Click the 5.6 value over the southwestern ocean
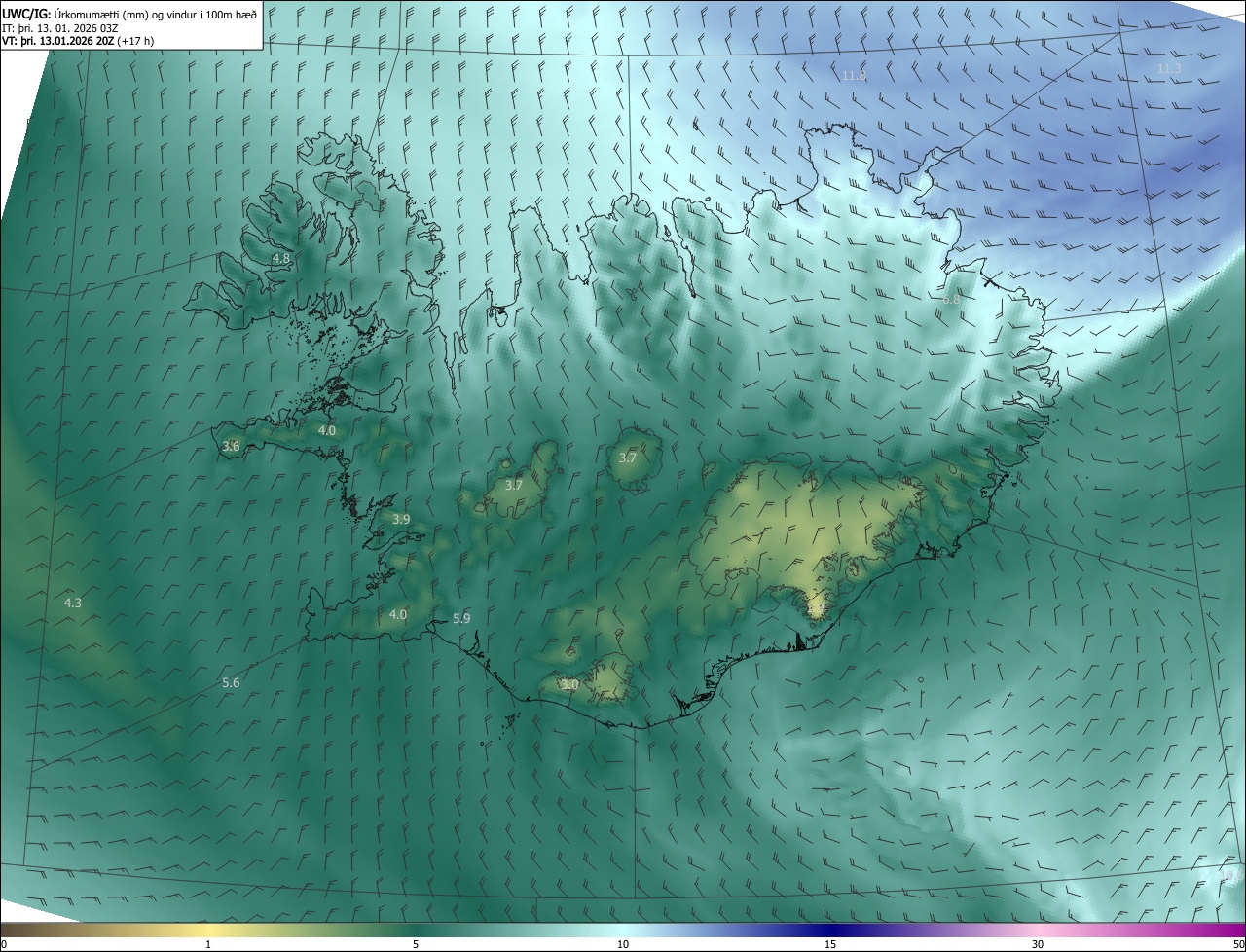The image size is (1246, 952). [x=231, y=683]
